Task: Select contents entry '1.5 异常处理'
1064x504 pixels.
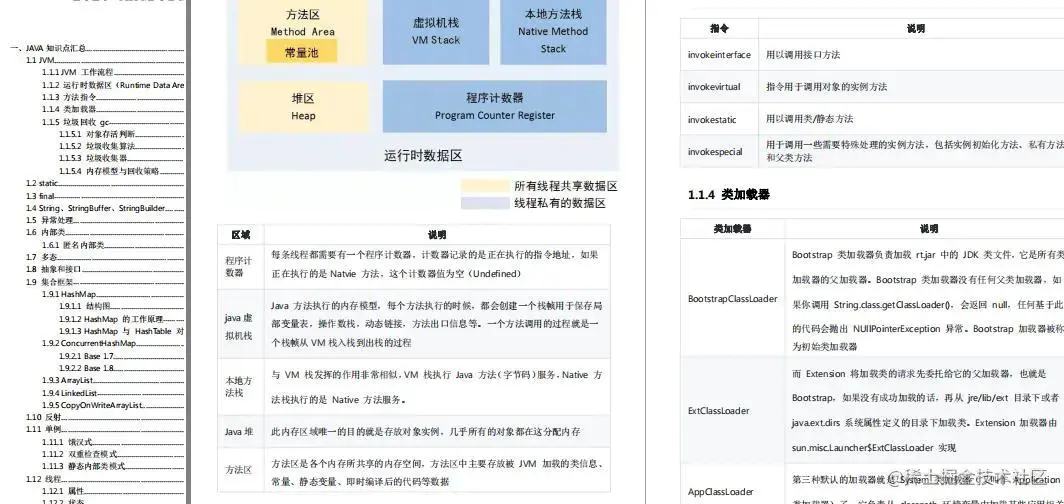Action: point(105,220)
